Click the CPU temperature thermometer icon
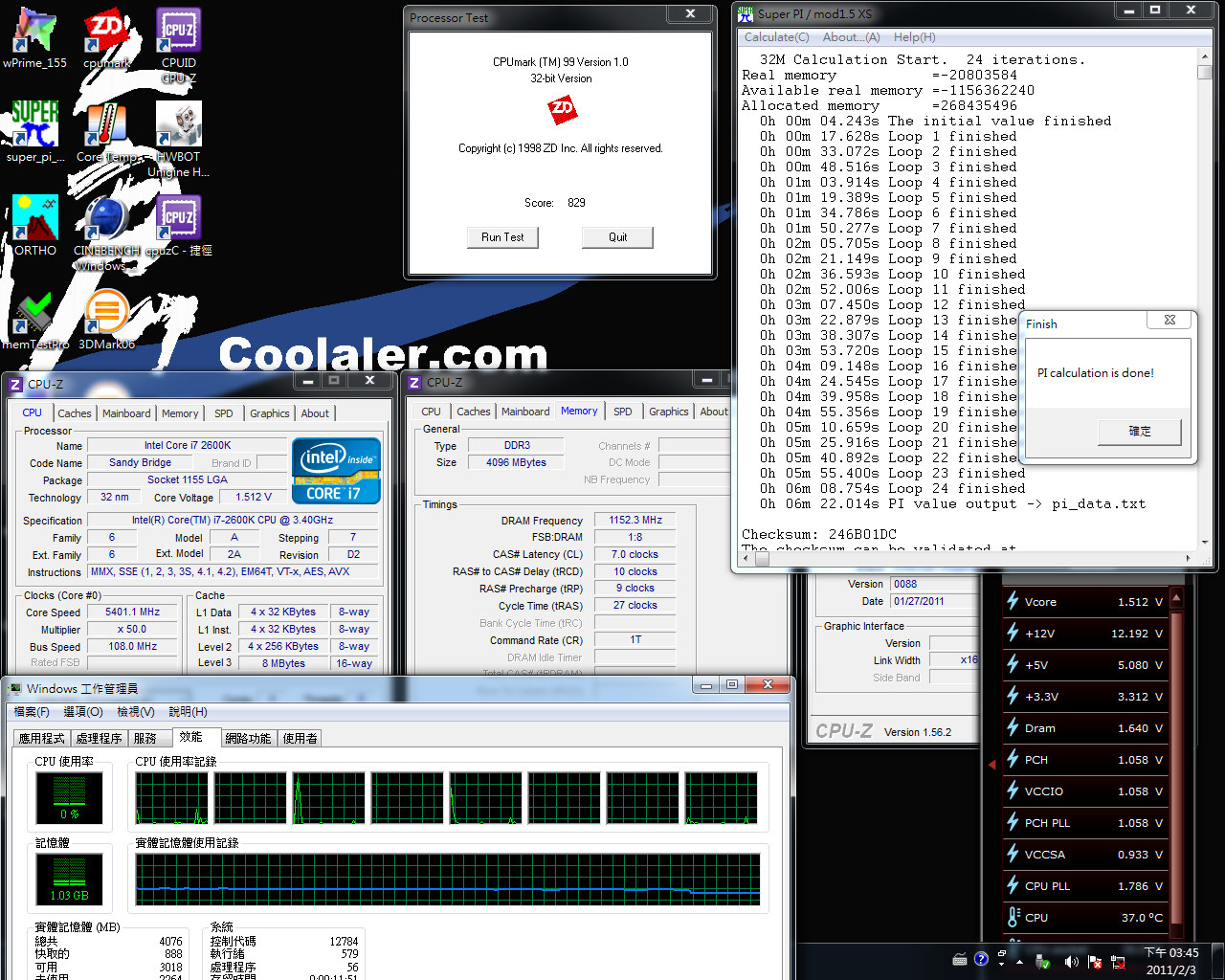Viewport: 1225px width, 980px height. coord(1013,917)
